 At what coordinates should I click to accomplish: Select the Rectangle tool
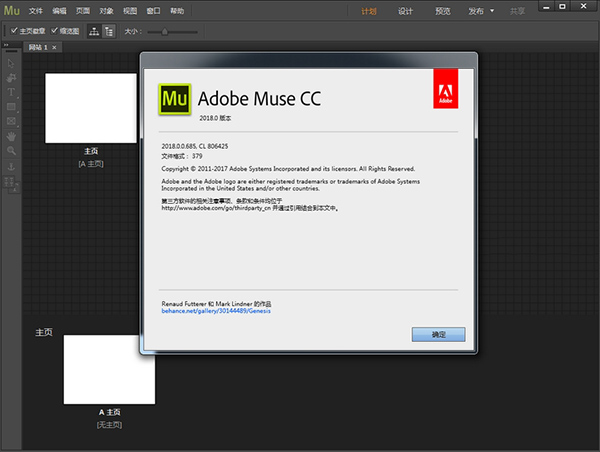coord(10,107)
